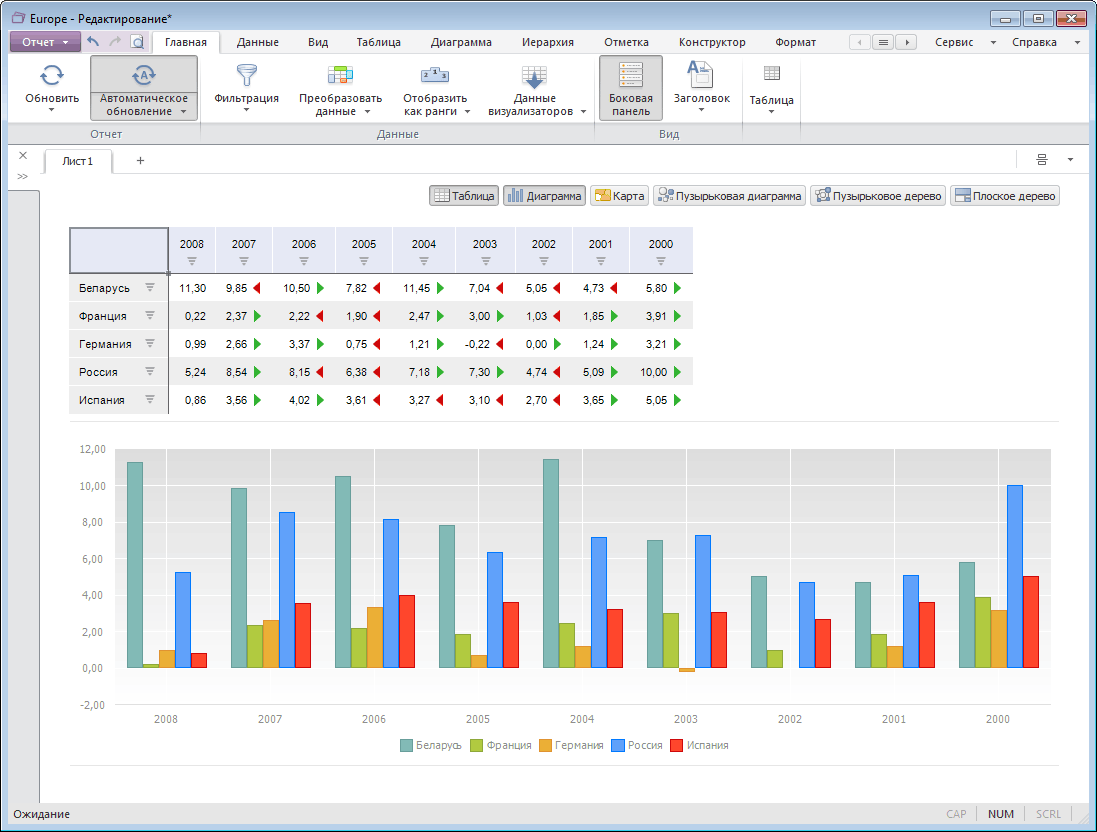1097x832 pixels.
Task: Click the Россия blue legend swatch
Action: tap(617, 745)
